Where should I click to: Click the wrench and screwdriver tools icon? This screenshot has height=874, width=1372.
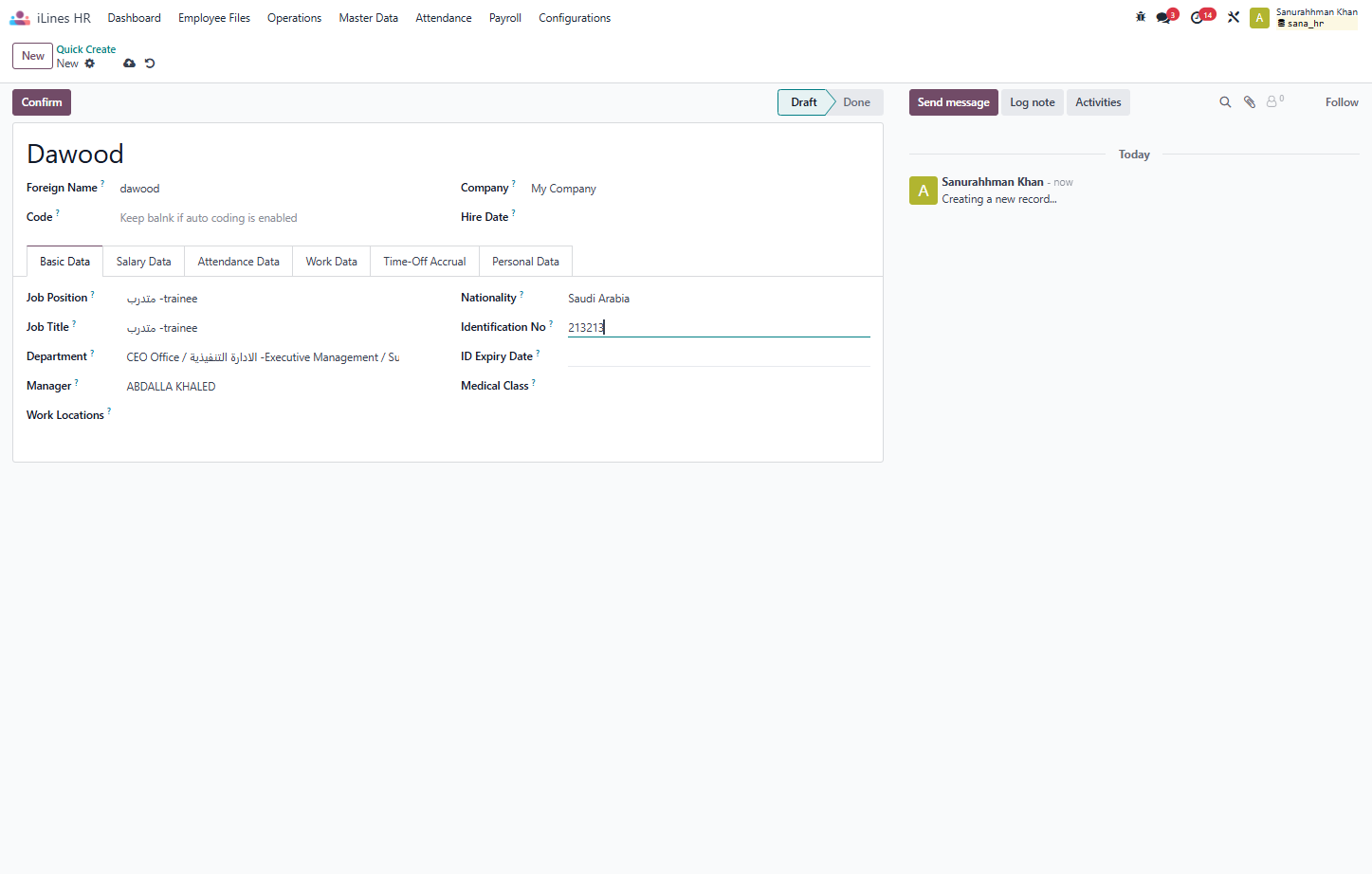point(1234,17)
